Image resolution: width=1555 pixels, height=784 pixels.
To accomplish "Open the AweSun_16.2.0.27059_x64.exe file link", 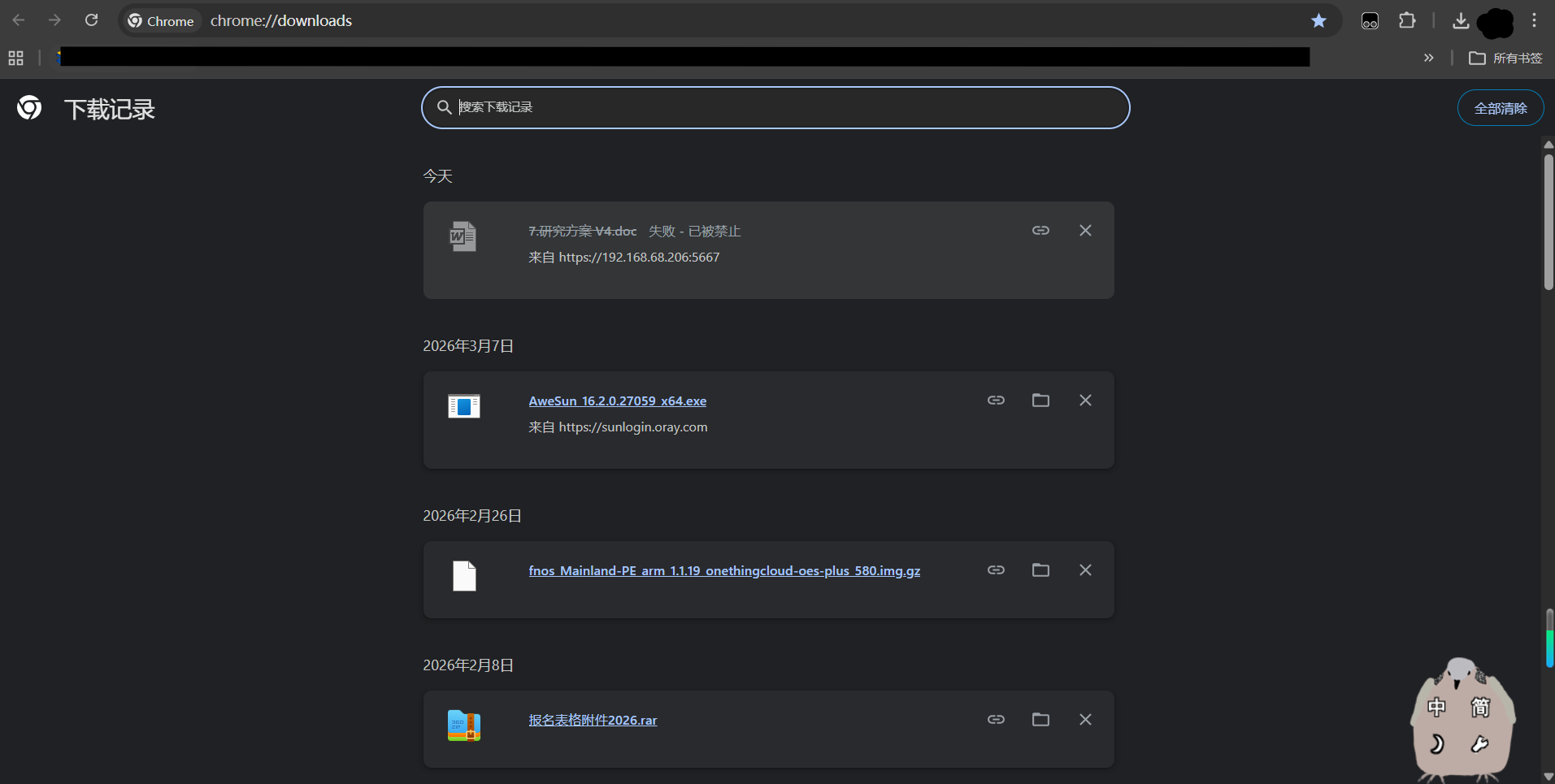I will pyautogui.click(x=617, y=401).
